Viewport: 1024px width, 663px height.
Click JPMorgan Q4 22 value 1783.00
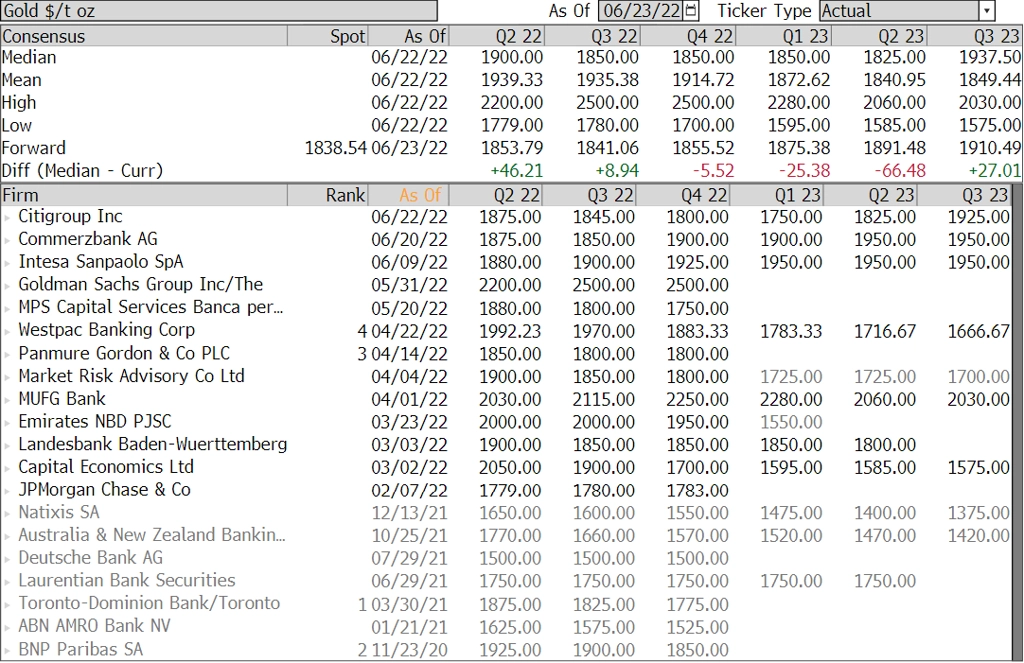click(697, 491)
